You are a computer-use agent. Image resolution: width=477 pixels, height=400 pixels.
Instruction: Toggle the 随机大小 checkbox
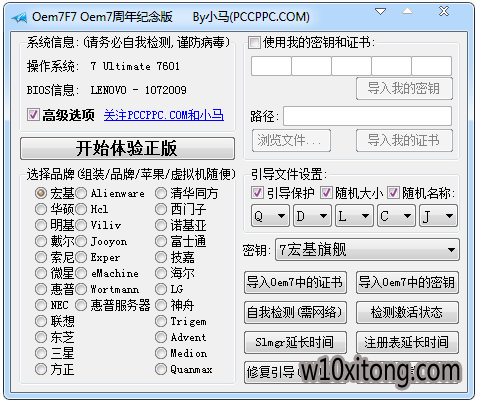[x=326, y=193]
